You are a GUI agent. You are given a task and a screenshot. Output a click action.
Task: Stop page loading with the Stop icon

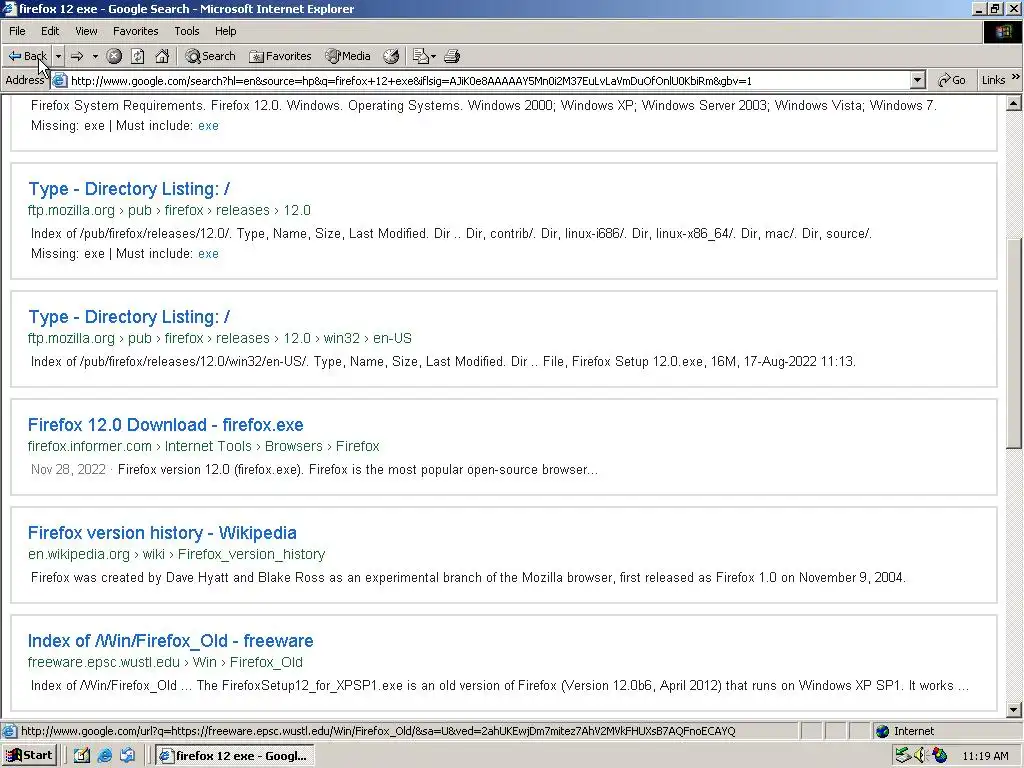(x=114, y=56)
